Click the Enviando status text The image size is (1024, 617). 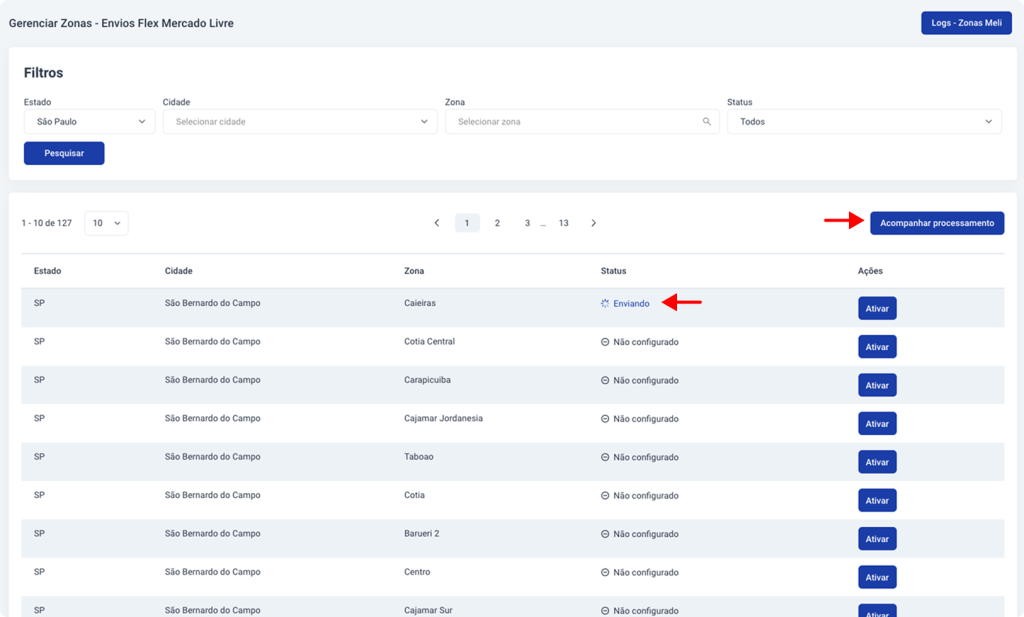[631, 304]
